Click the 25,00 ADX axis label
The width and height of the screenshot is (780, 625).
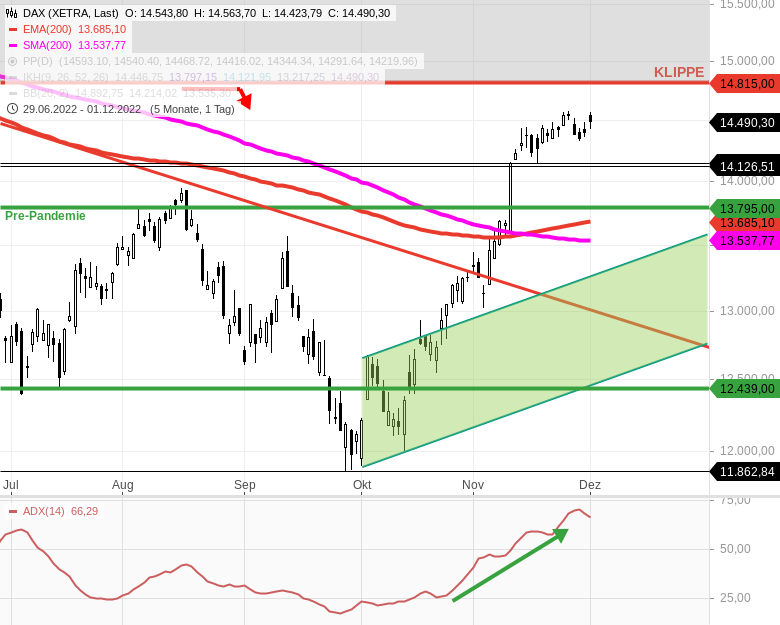[735, 598]
